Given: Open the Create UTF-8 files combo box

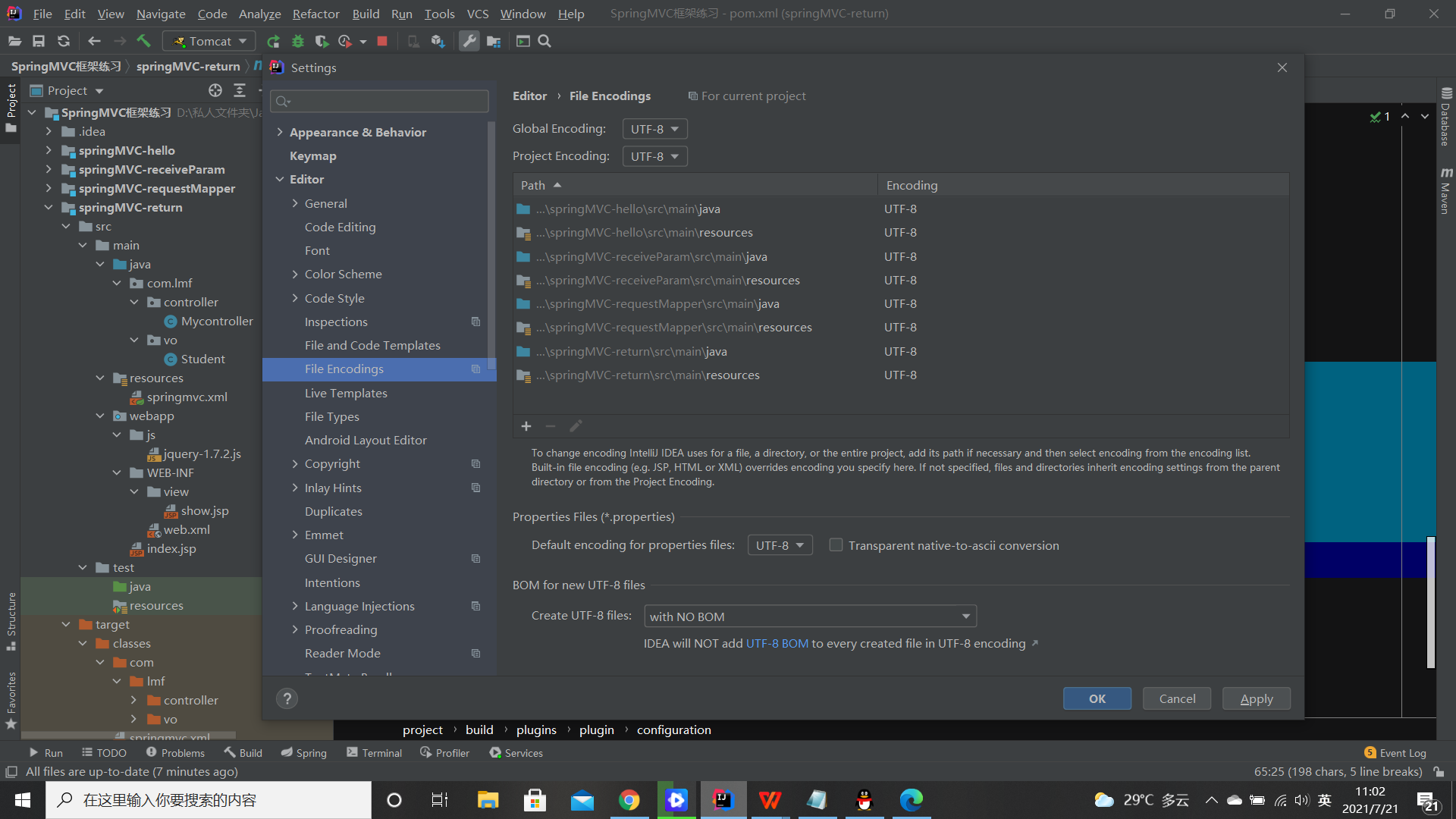Looking at the screenshot, I should tap(810, 617).
